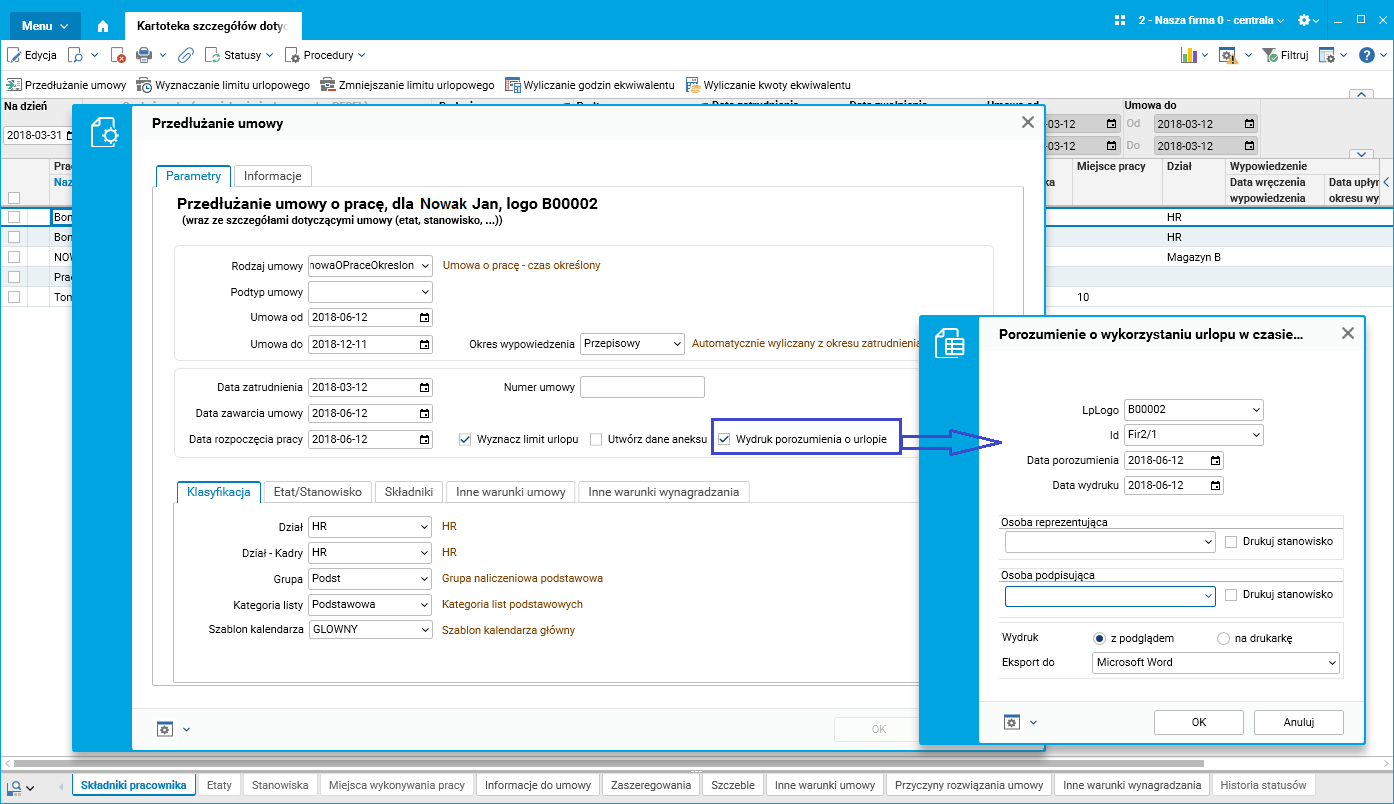Open calendar picker for Umowa do in dialog
Screen dimensions: 1394x804
424,344
